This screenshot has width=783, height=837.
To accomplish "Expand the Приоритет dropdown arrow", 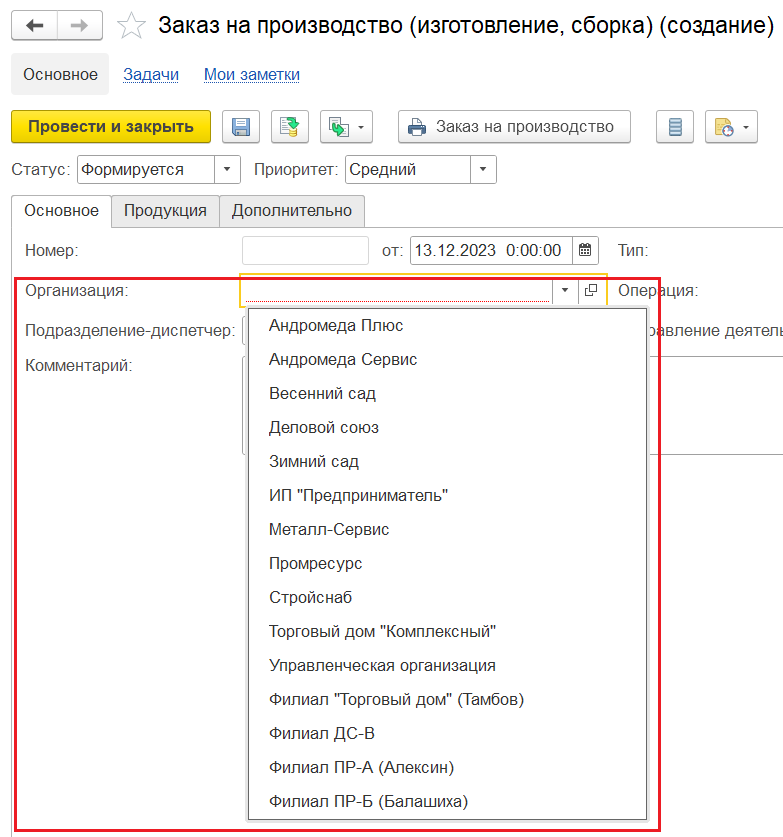I will (483, 169).
